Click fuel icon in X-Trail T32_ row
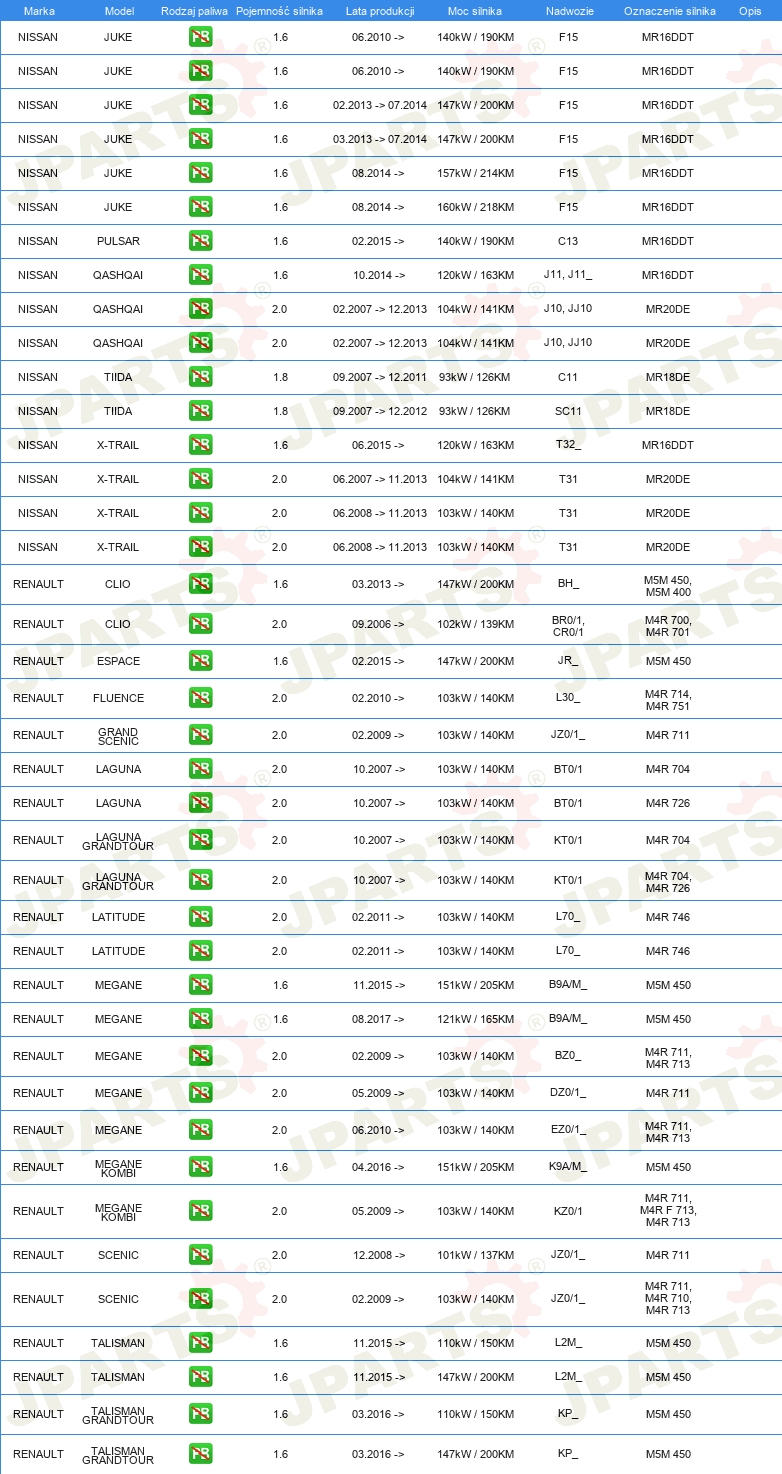 [x=200, y=445]
